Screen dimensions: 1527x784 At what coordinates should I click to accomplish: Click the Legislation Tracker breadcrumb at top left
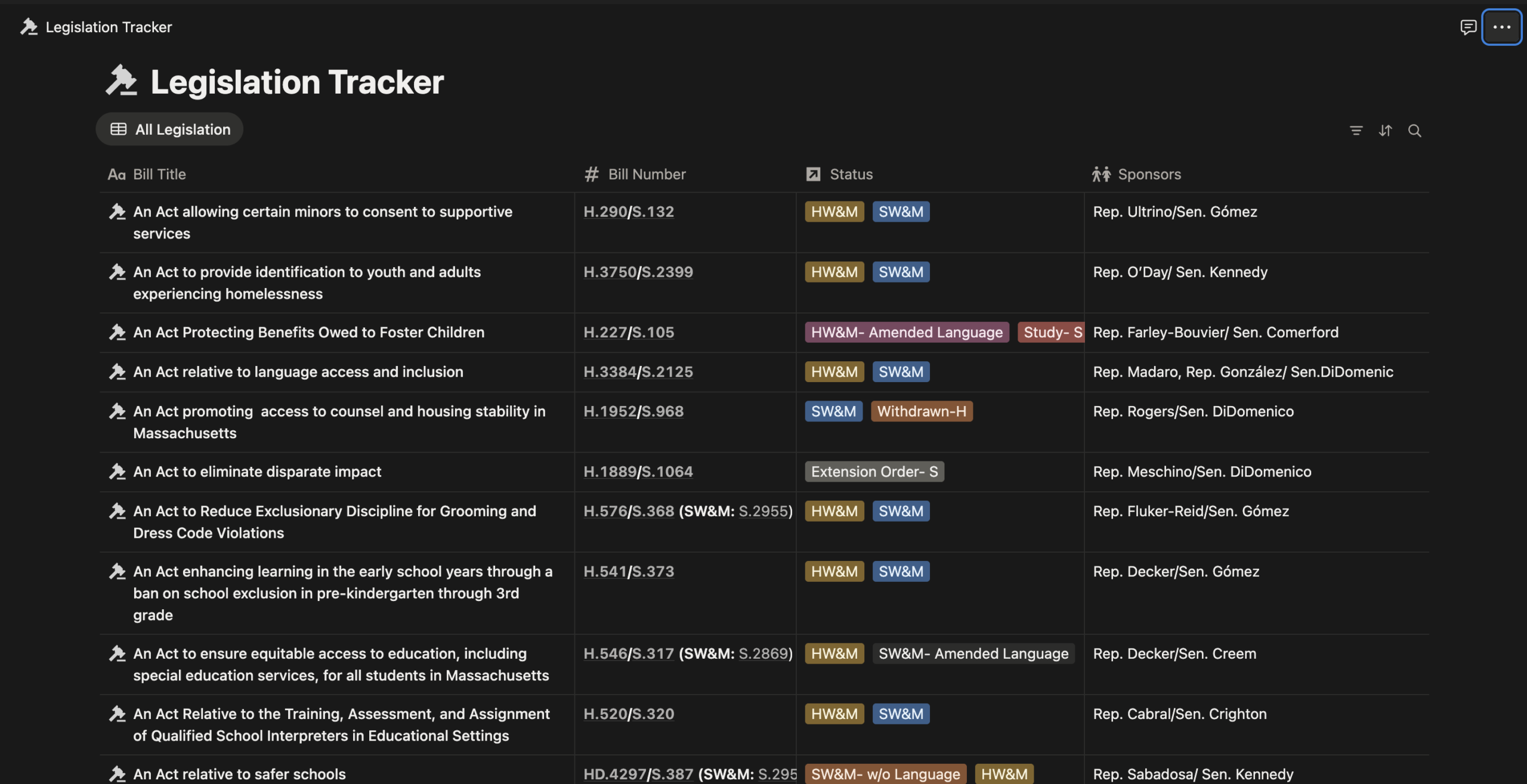(x=108, y=27)
